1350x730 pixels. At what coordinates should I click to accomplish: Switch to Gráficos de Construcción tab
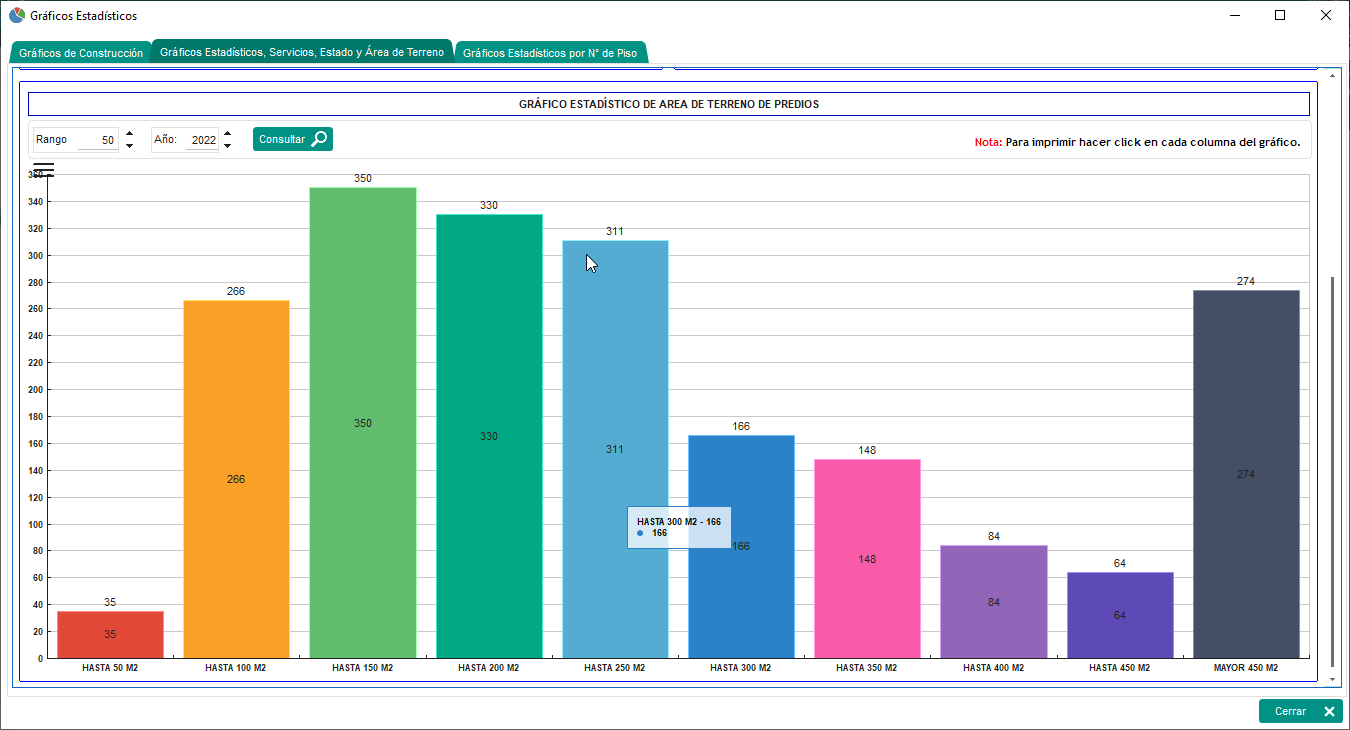(x=81, y=53)
